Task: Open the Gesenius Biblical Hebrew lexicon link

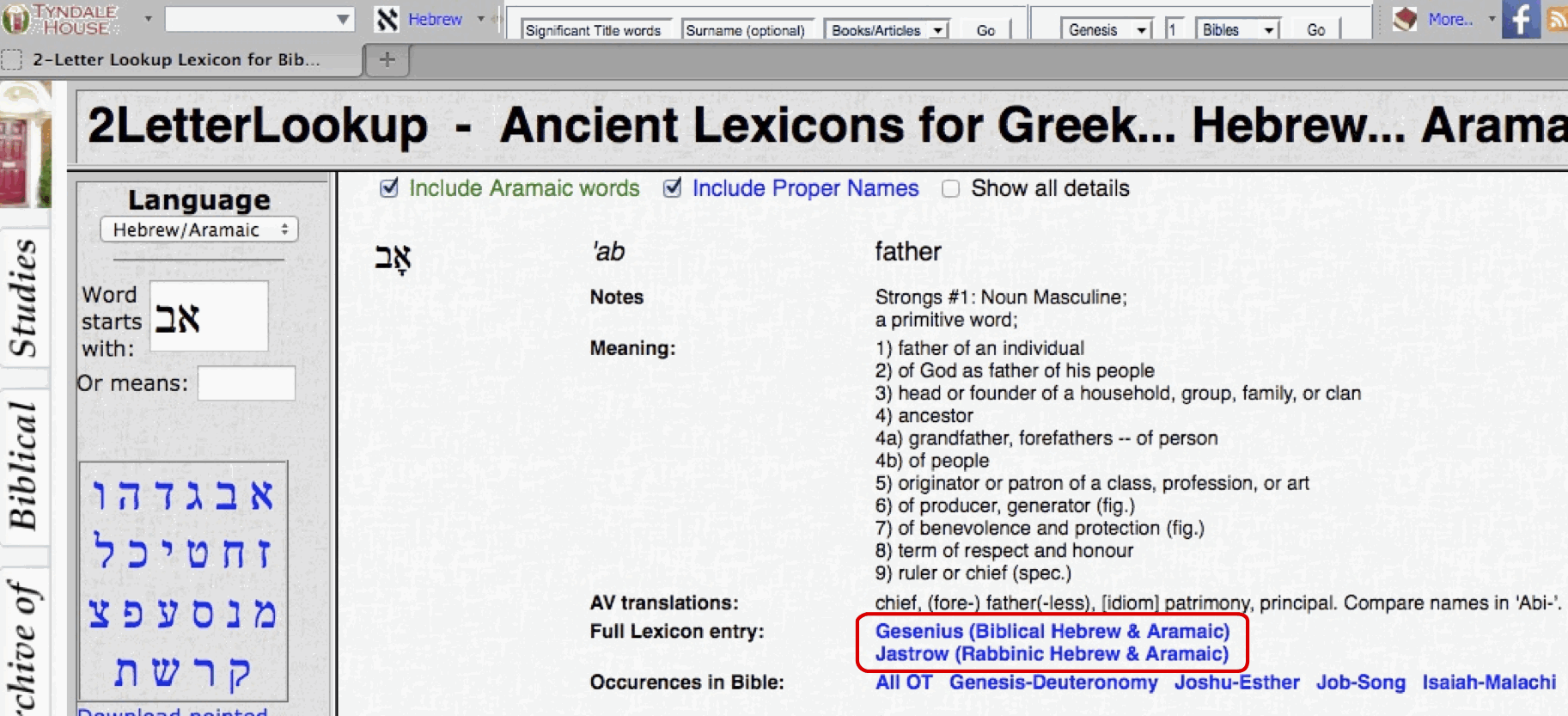Action: (x=1052, y=631)
